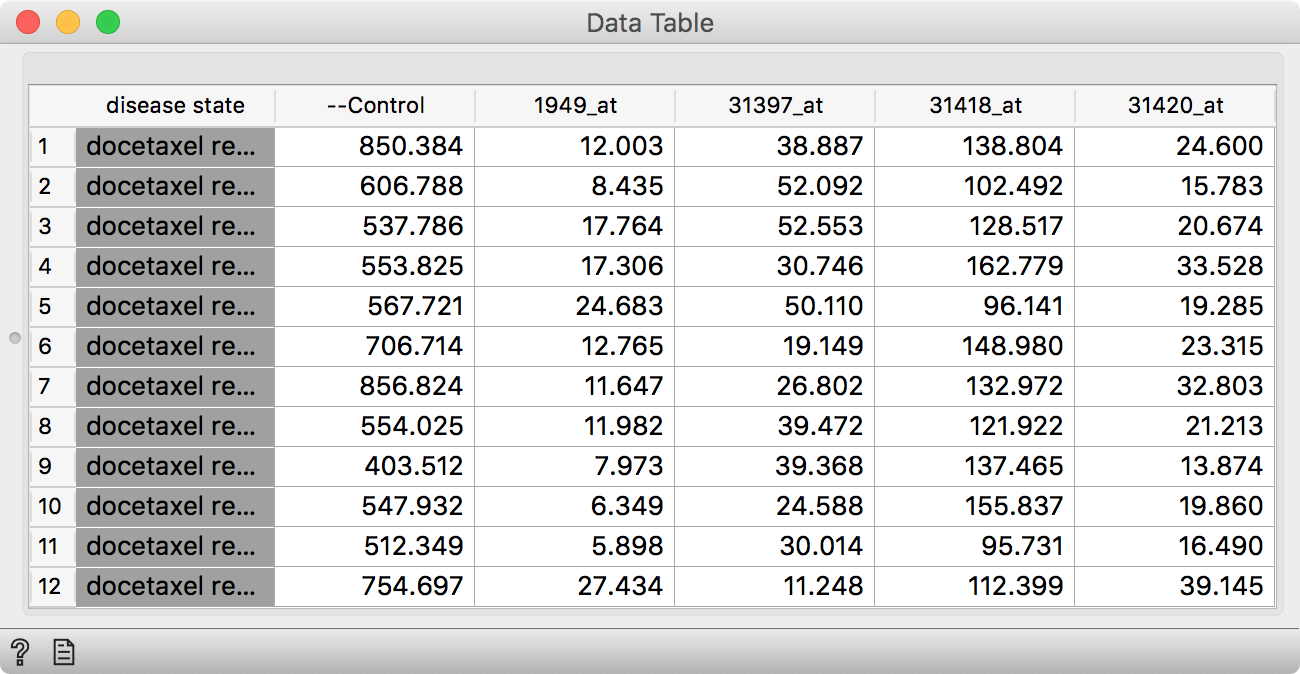Select the cell with value 15.783

1175,186
